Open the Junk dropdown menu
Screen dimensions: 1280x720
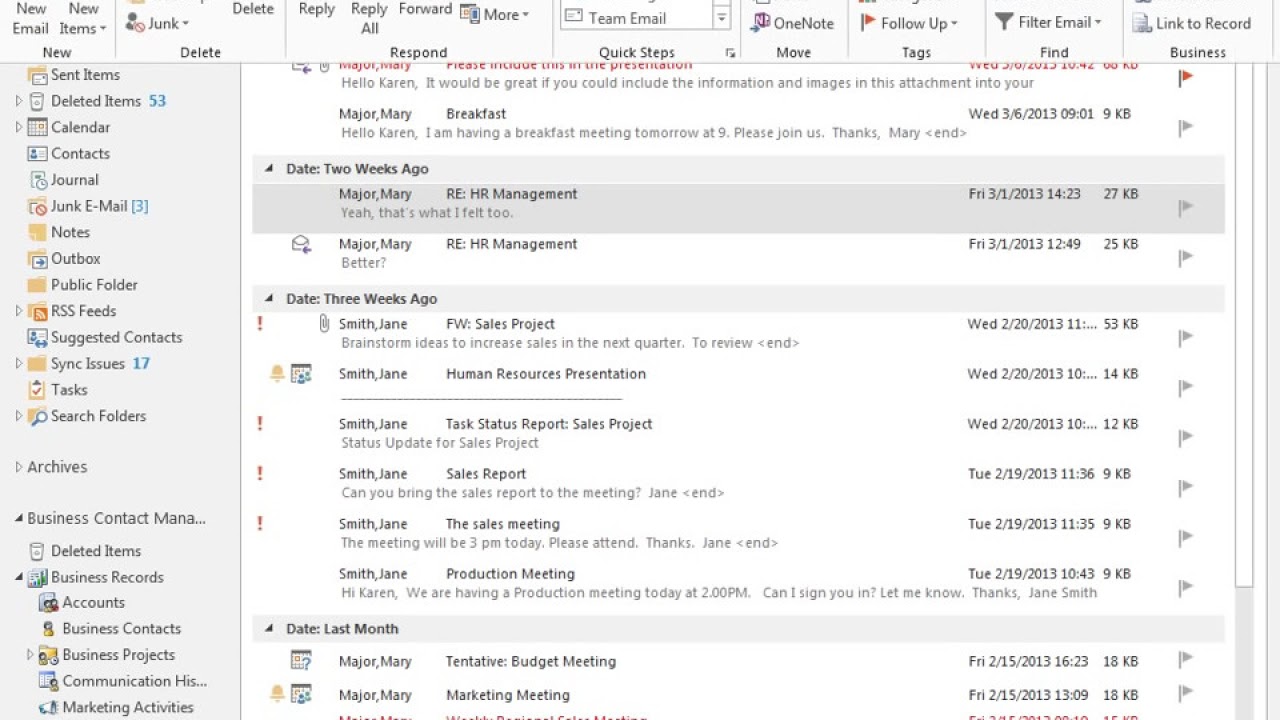[158, 23]
